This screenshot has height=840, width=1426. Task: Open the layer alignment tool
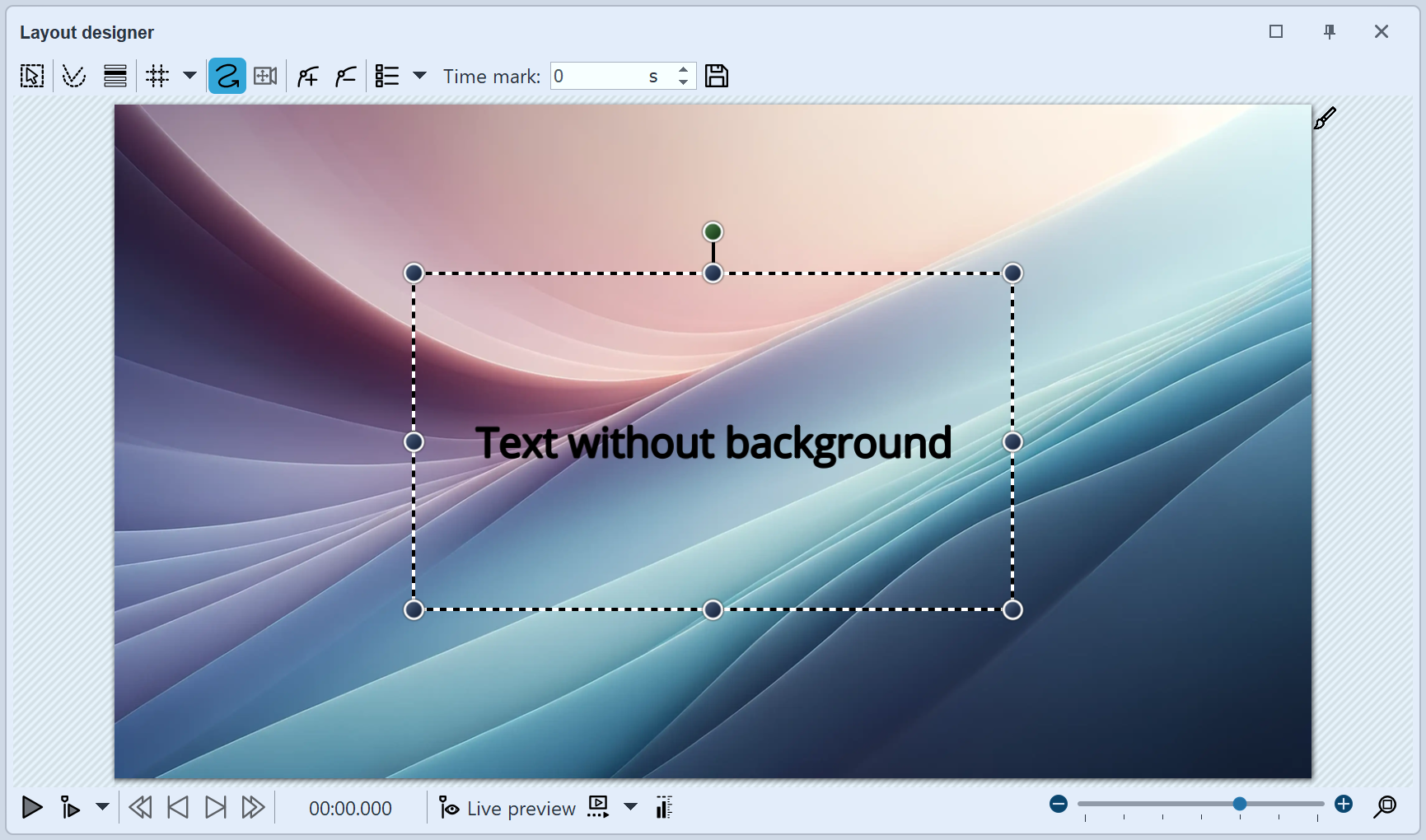[x=115, y=75]
